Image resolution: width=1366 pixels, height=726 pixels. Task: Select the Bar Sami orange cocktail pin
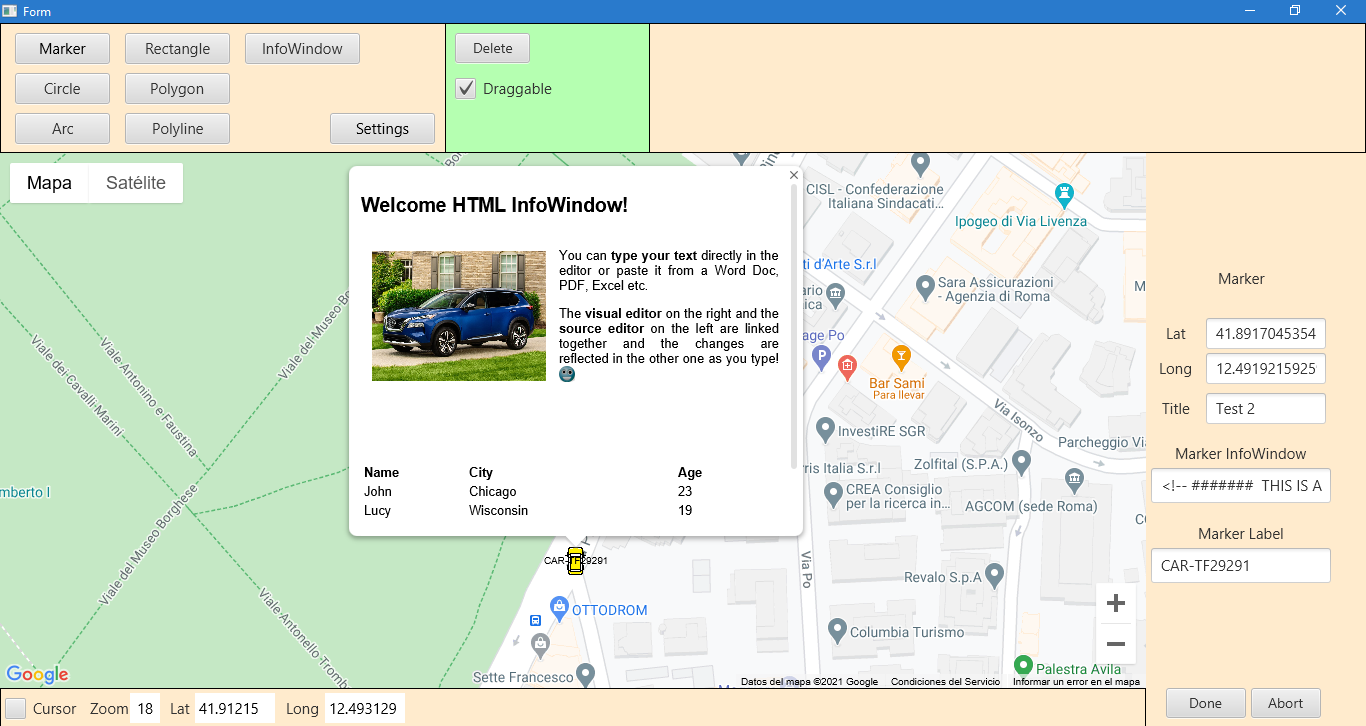(901, 356)
